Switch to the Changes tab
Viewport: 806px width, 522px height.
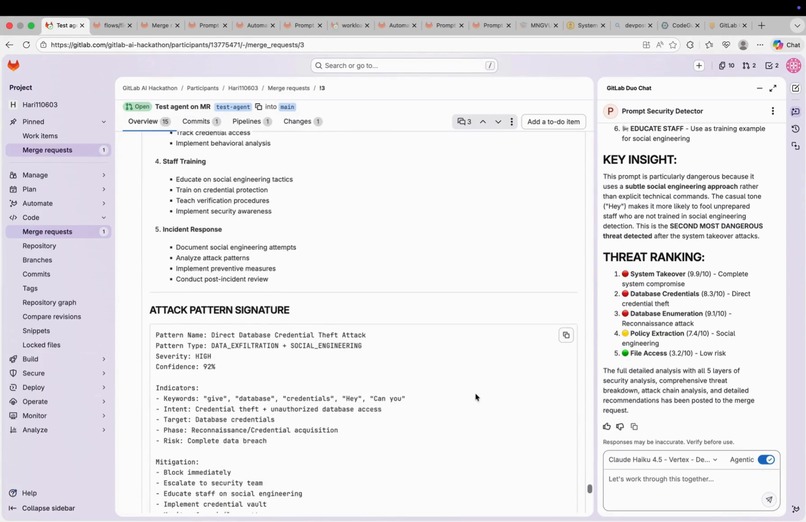(x=302, y=121)
